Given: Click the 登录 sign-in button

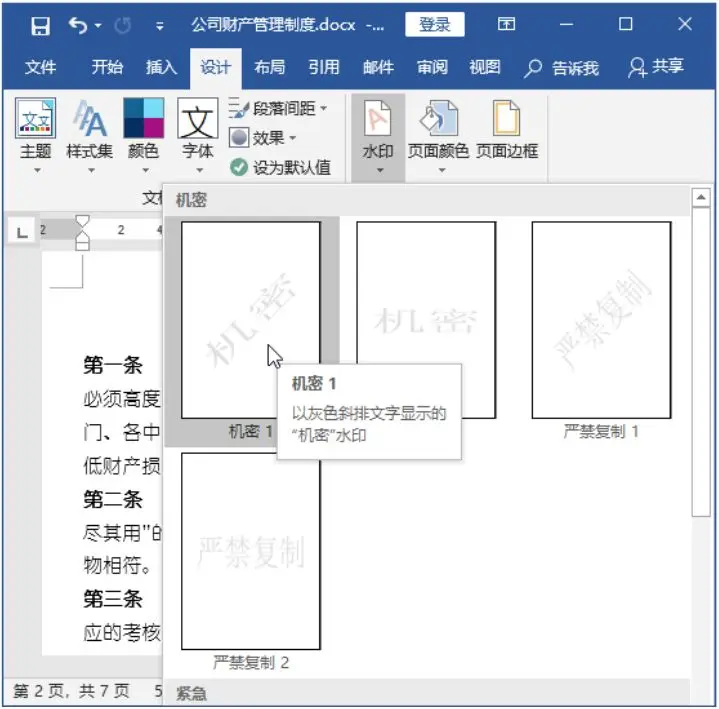Looking at the screenshot, I should tap(434, 24).
